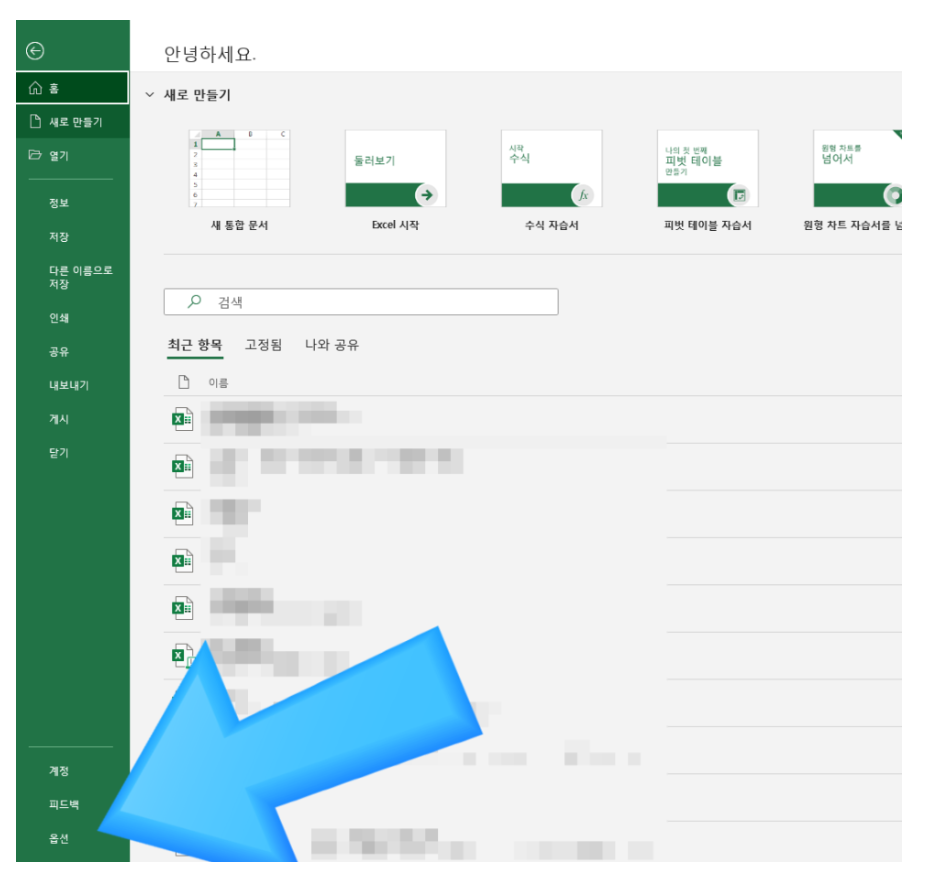Create a 새 통합 문서 blank workbook
This screenshot has width=928, height=870.
pos(240,181)
